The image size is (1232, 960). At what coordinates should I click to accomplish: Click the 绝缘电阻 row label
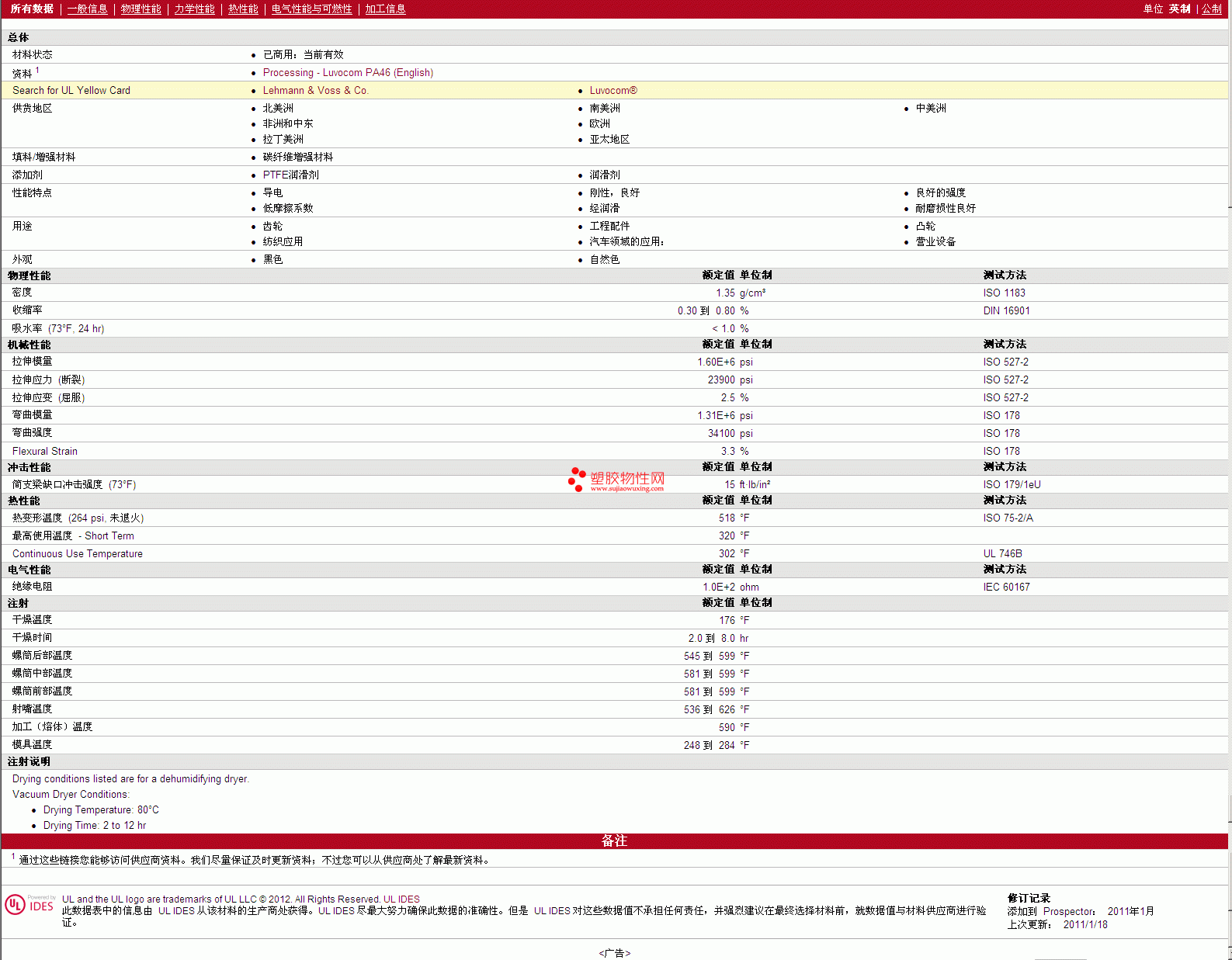[x=32, y=587]
